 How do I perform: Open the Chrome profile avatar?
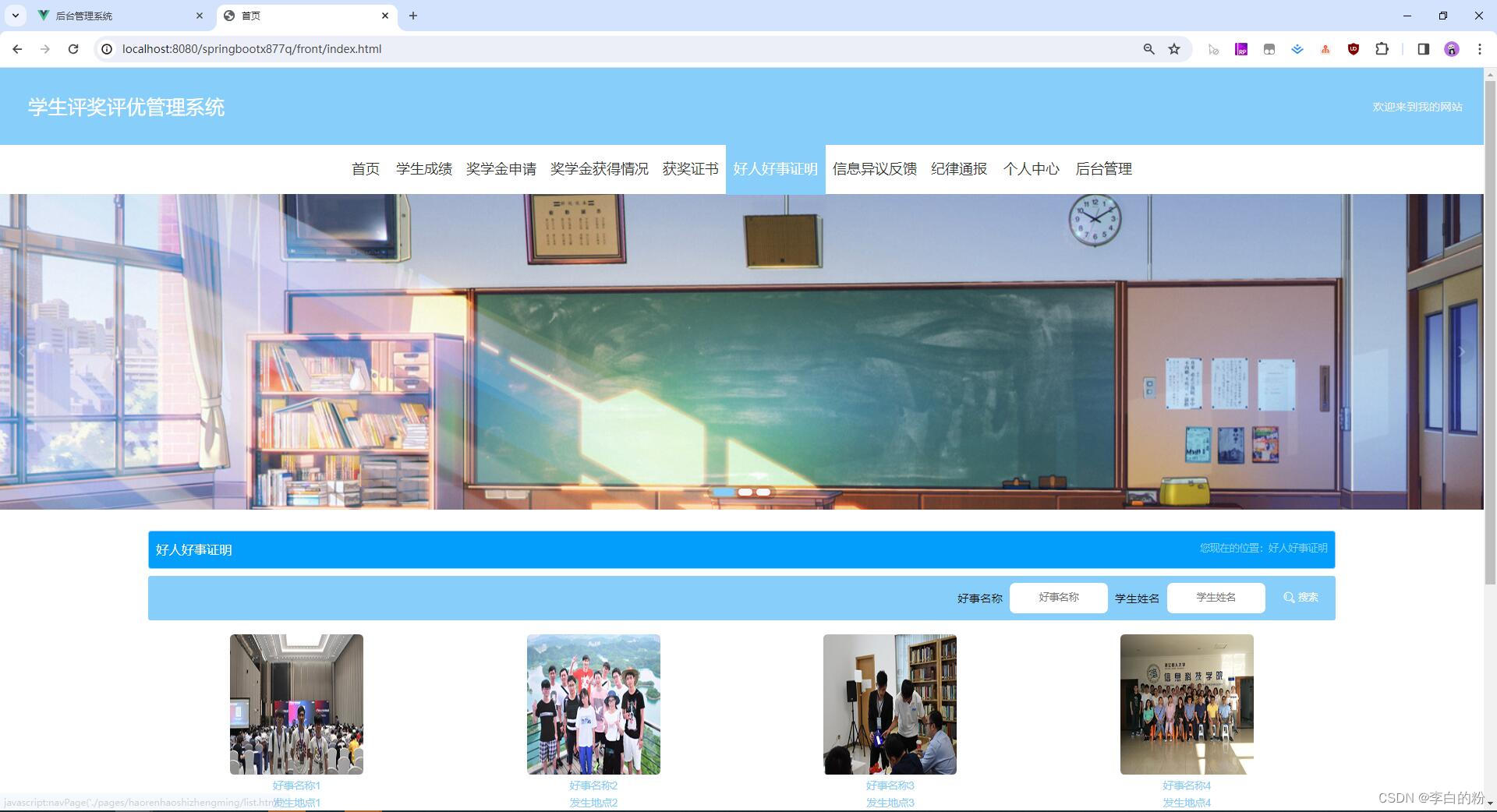click(x=1451, y=49)
